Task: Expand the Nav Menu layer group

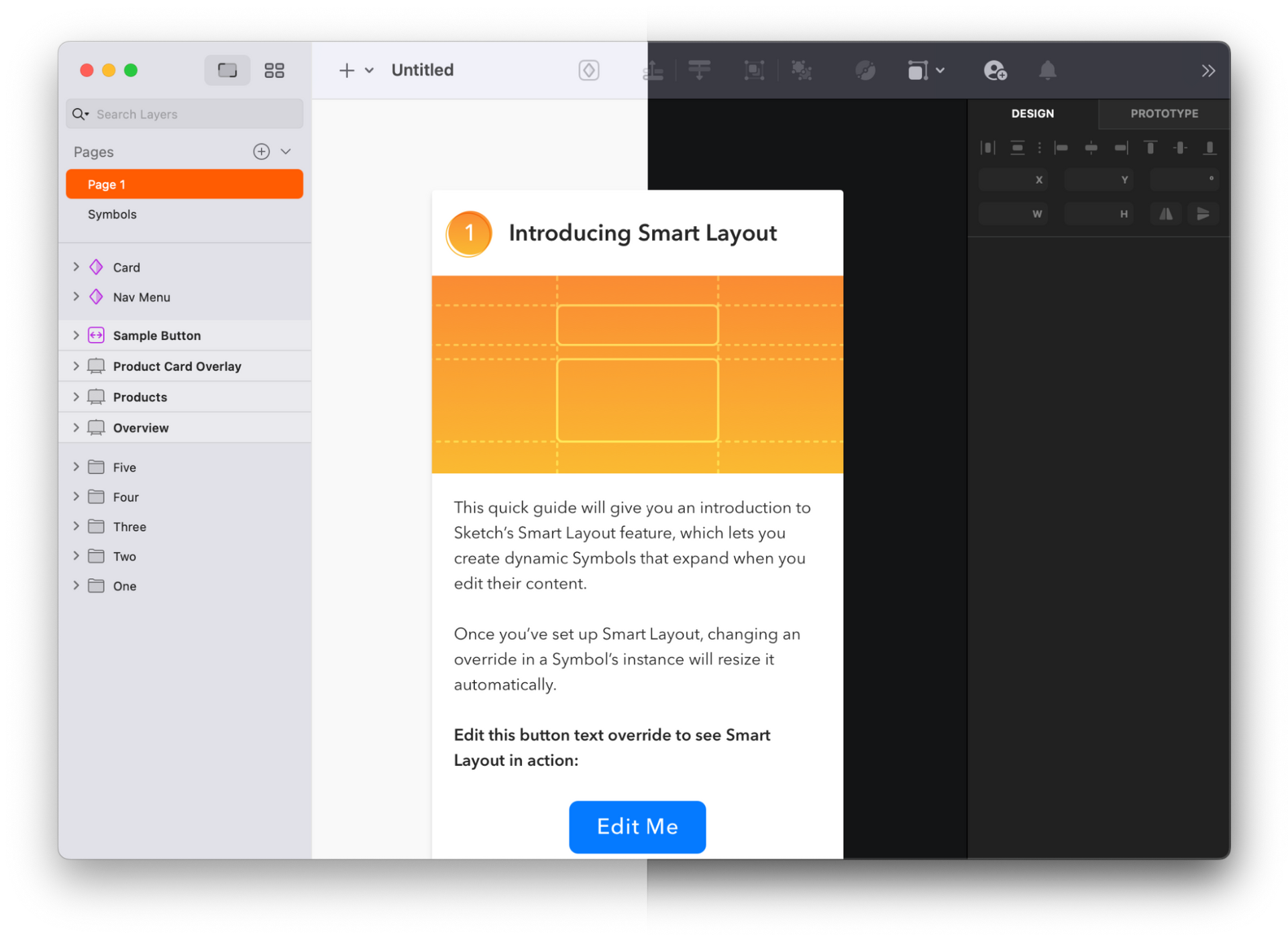Action: click(75, 297)
